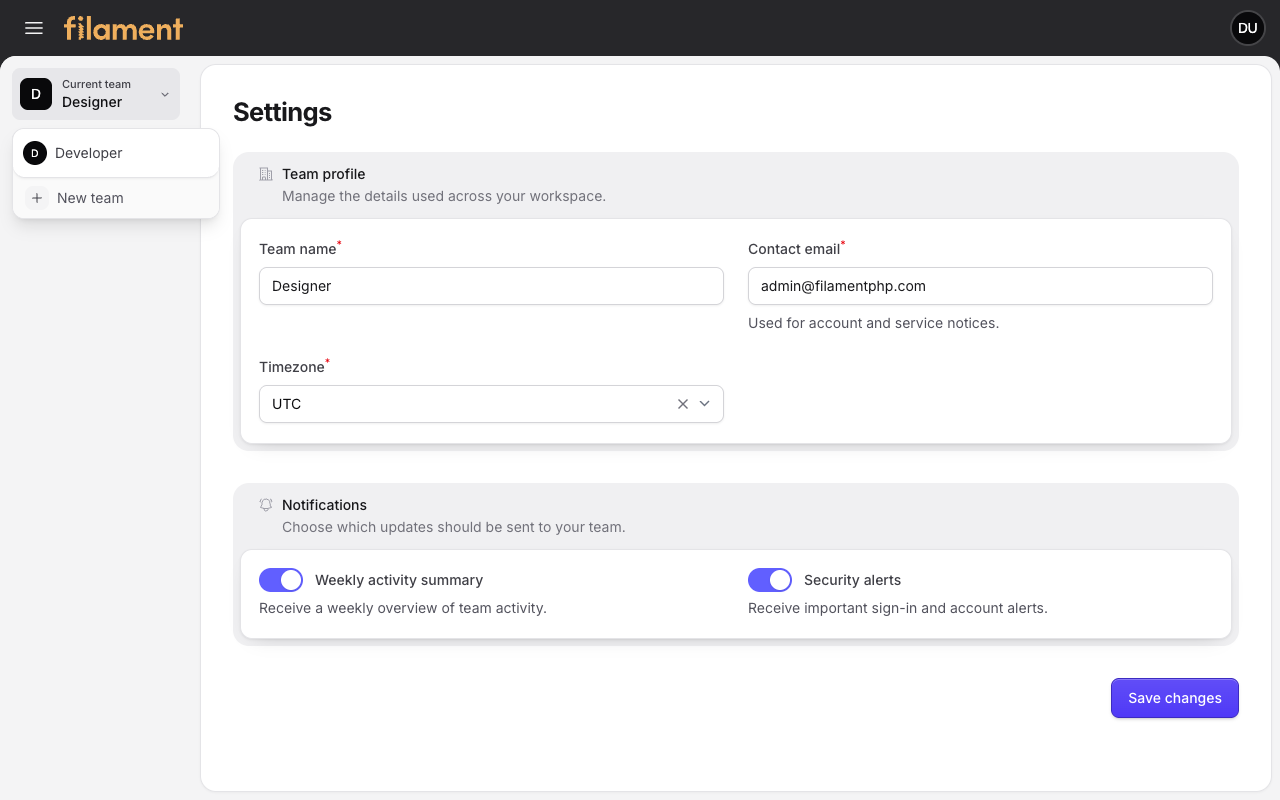
Task: Click the Notifications bell icon
Action: [x=266, y=505]
